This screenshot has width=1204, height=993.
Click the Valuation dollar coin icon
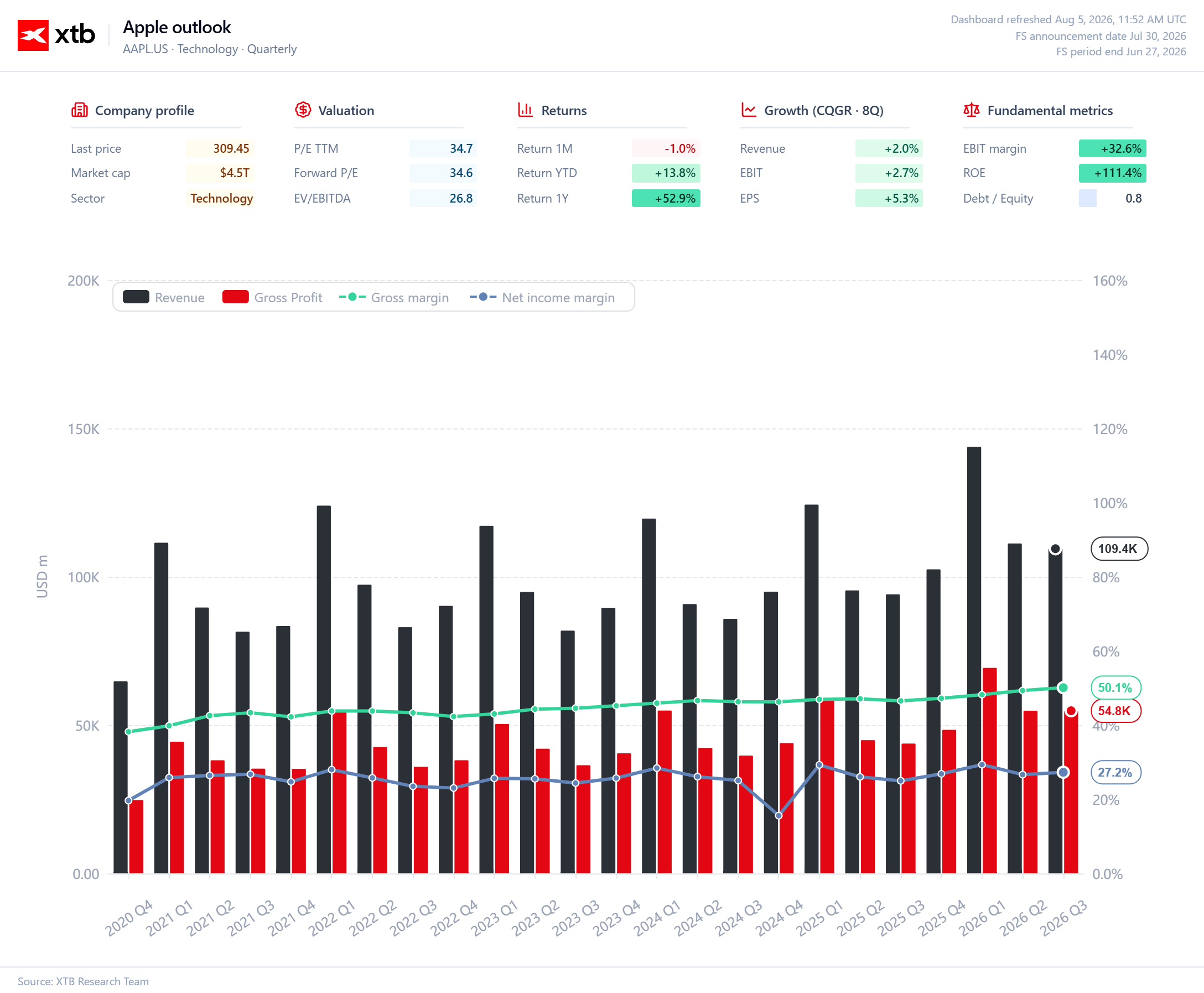pyautogui.click(x=303, y=110)
